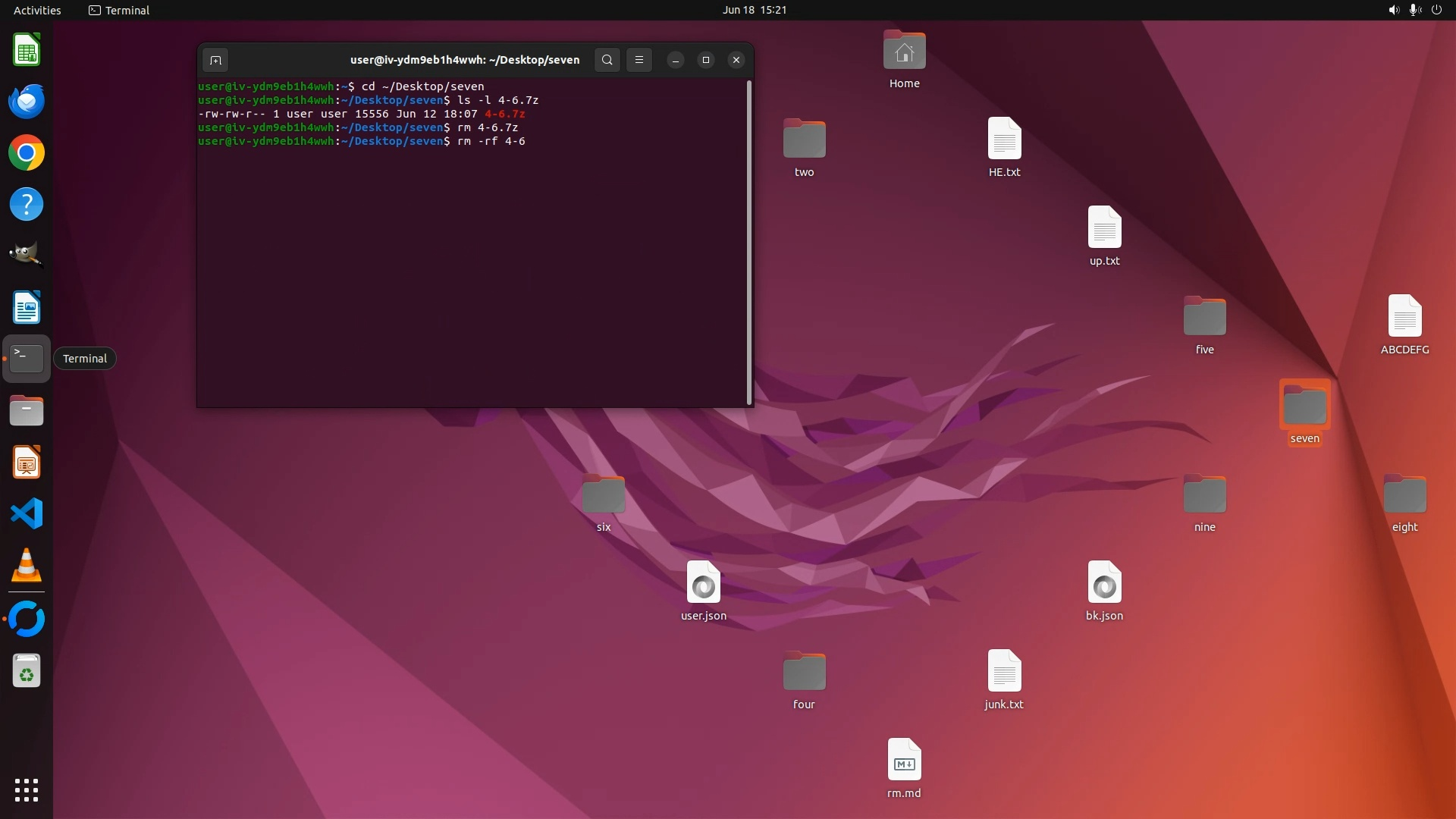Click the terminal window scrollbar
1456x819 pixels.
749,243
